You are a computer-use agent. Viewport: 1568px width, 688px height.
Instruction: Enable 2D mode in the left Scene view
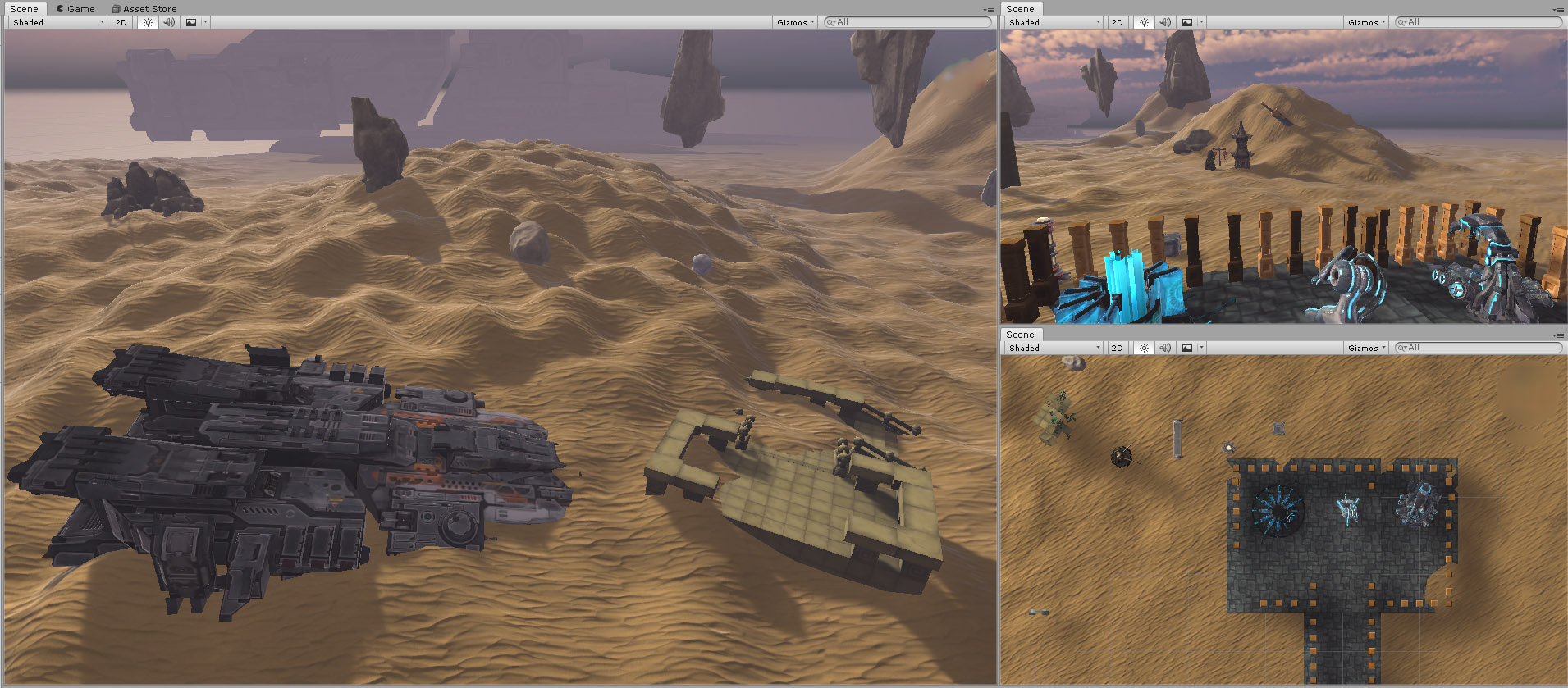point(121,22)
